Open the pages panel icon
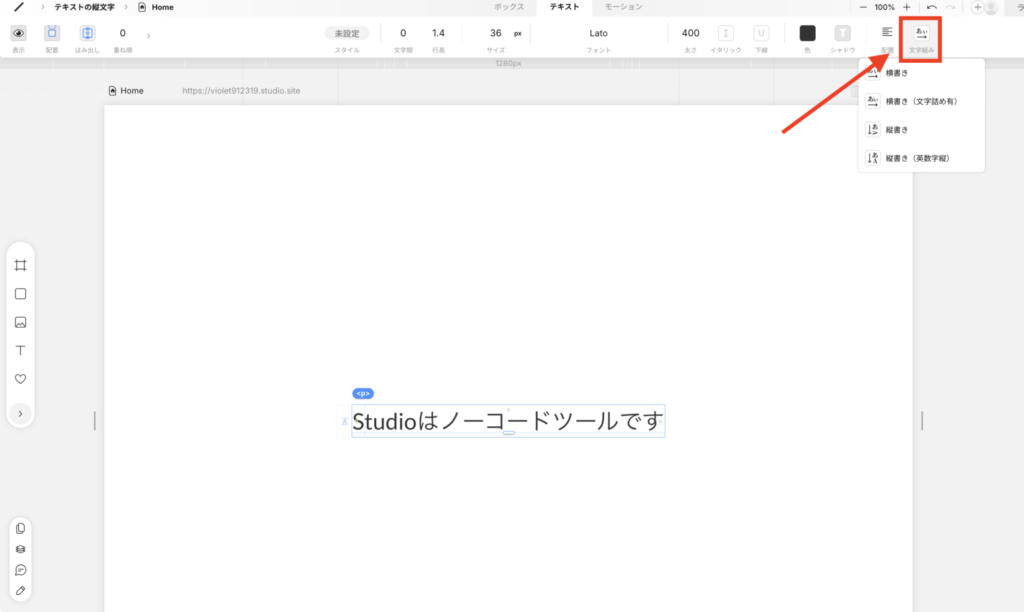Viewport: 1024px width, 612px height. (x=20, y=528)
